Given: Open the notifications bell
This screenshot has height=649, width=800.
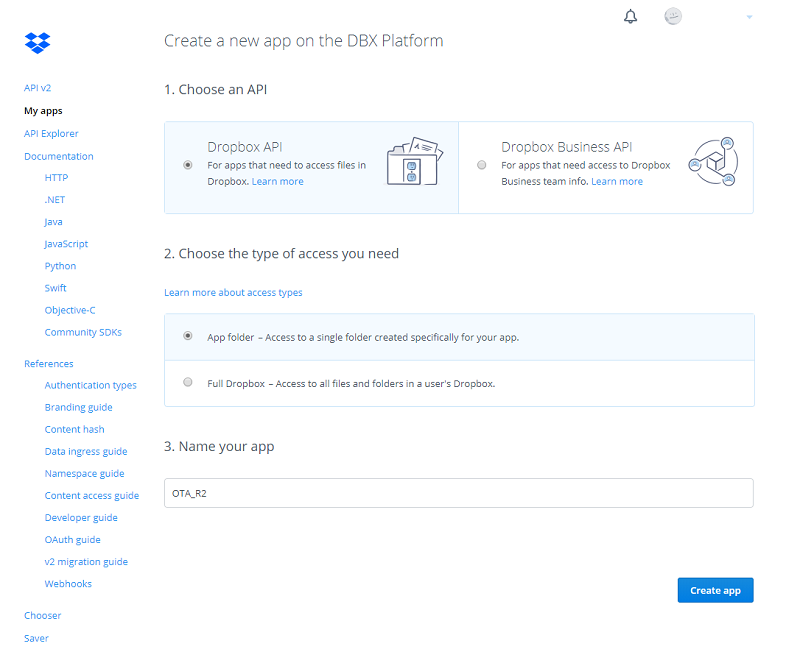Looking at the screenshot, I should point(631,16).
